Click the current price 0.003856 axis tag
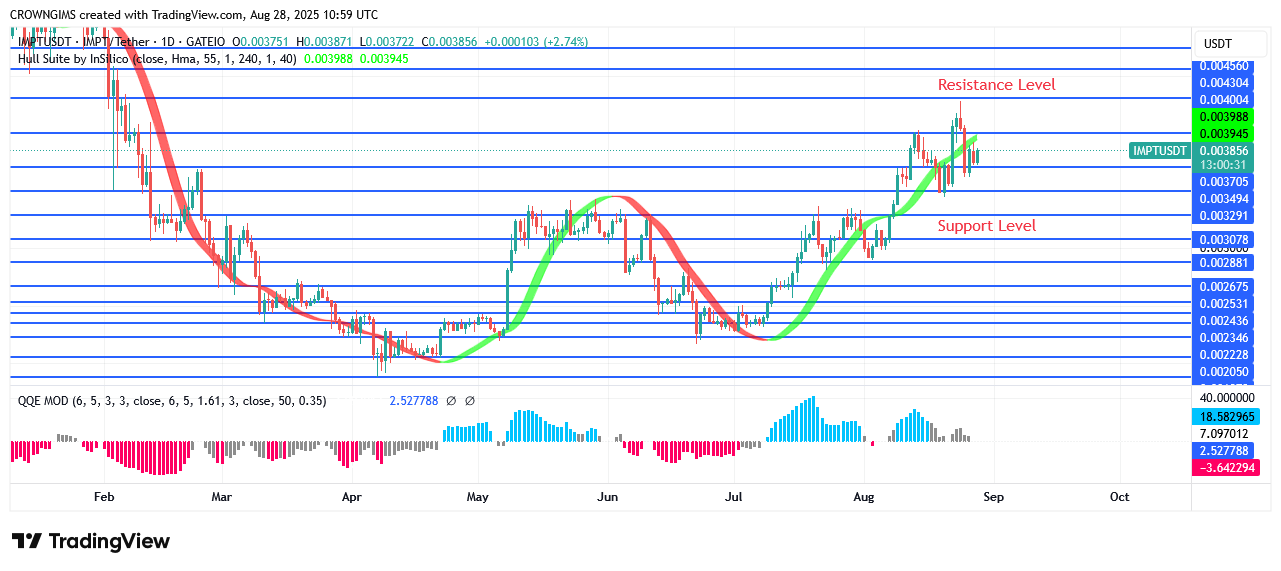The image size is (1281, 571). 1225,151
